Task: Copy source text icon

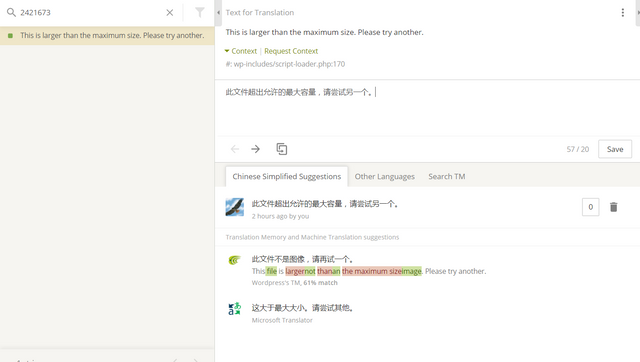Action: point(282,149)
